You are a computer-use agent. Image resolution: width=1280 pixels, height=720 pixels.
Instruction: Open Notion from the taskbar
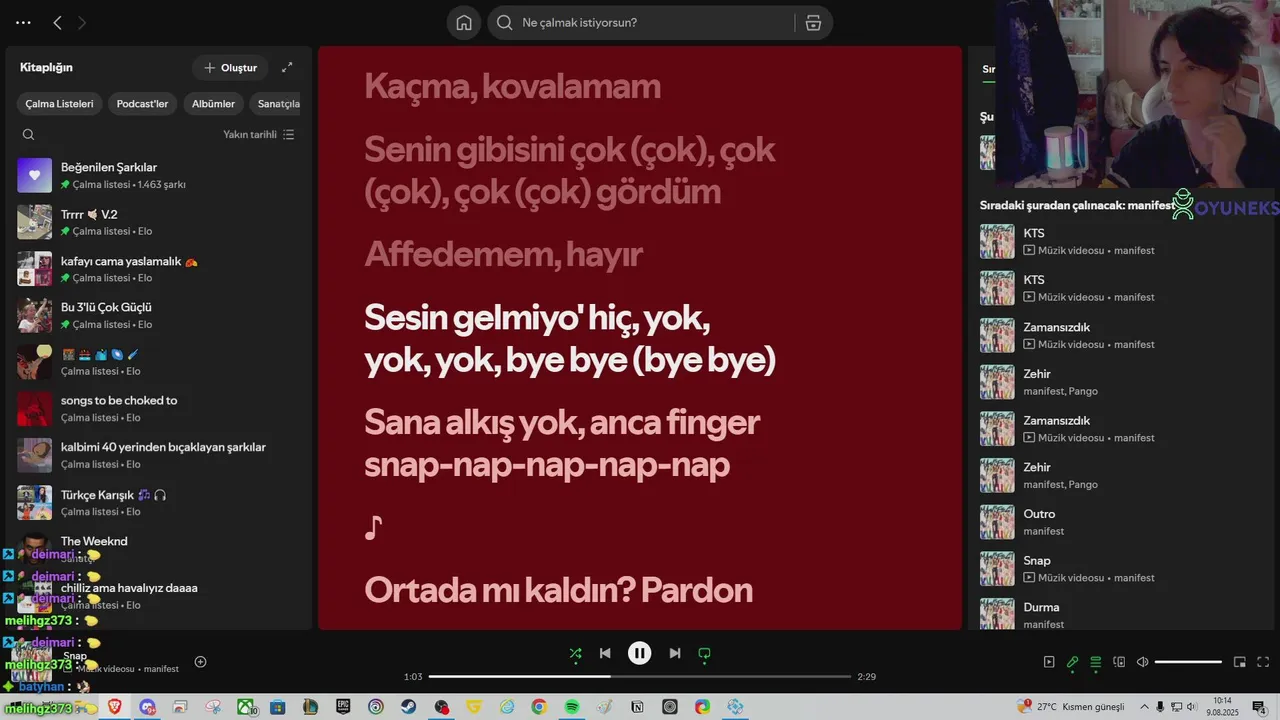tap(637, 707)
